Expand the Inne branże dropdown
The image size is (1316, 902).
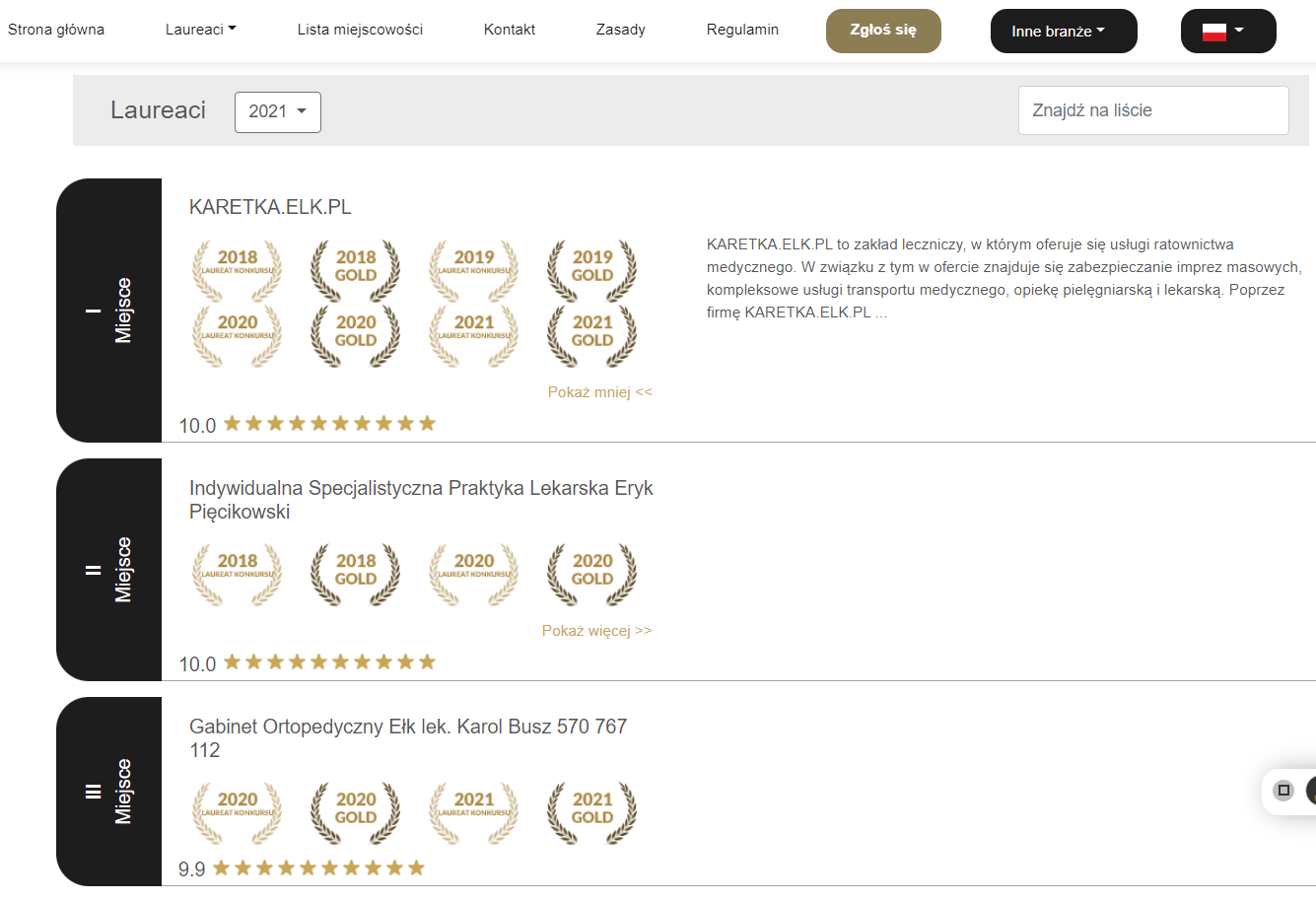pos(1064,32)
